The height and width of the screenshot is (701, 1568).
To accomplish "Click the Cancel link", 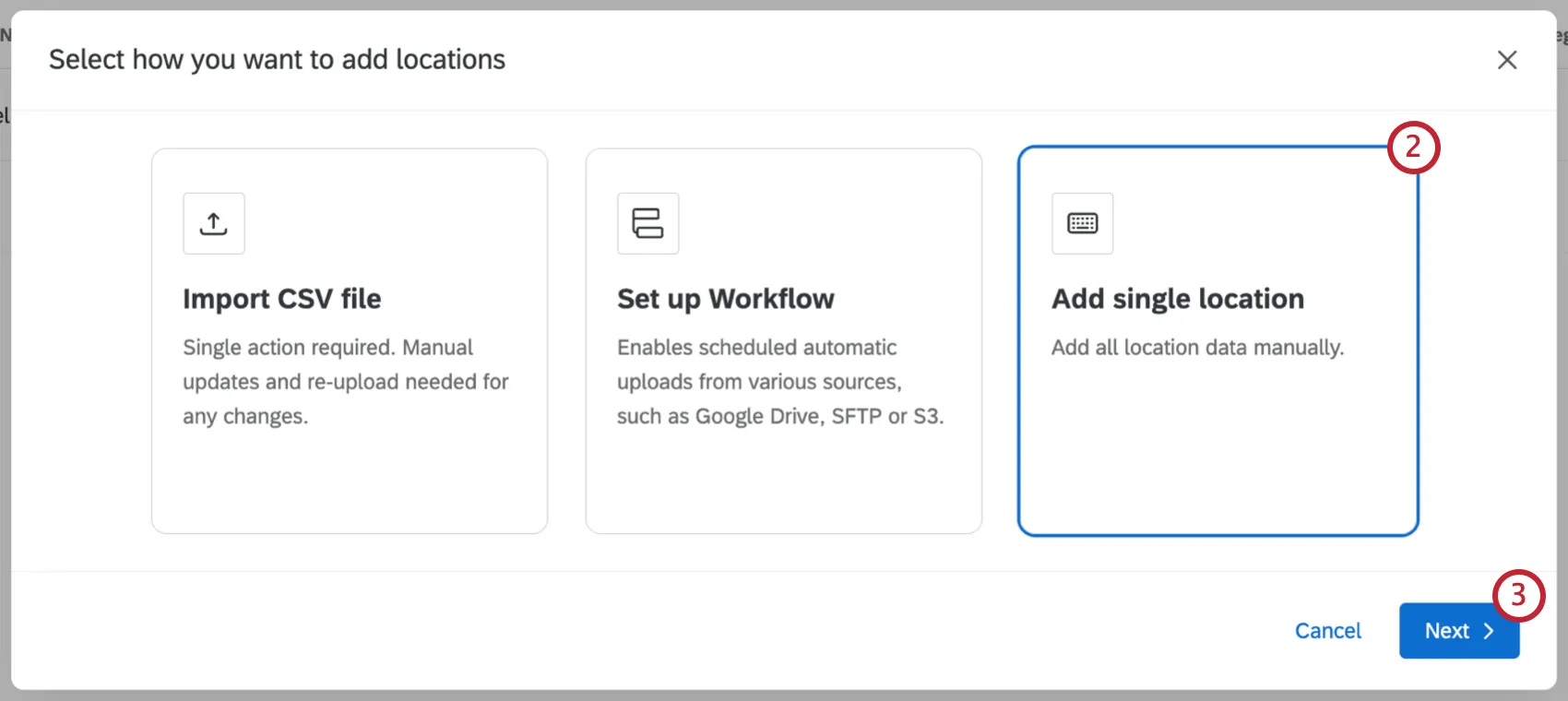I will click(1328, 631).
